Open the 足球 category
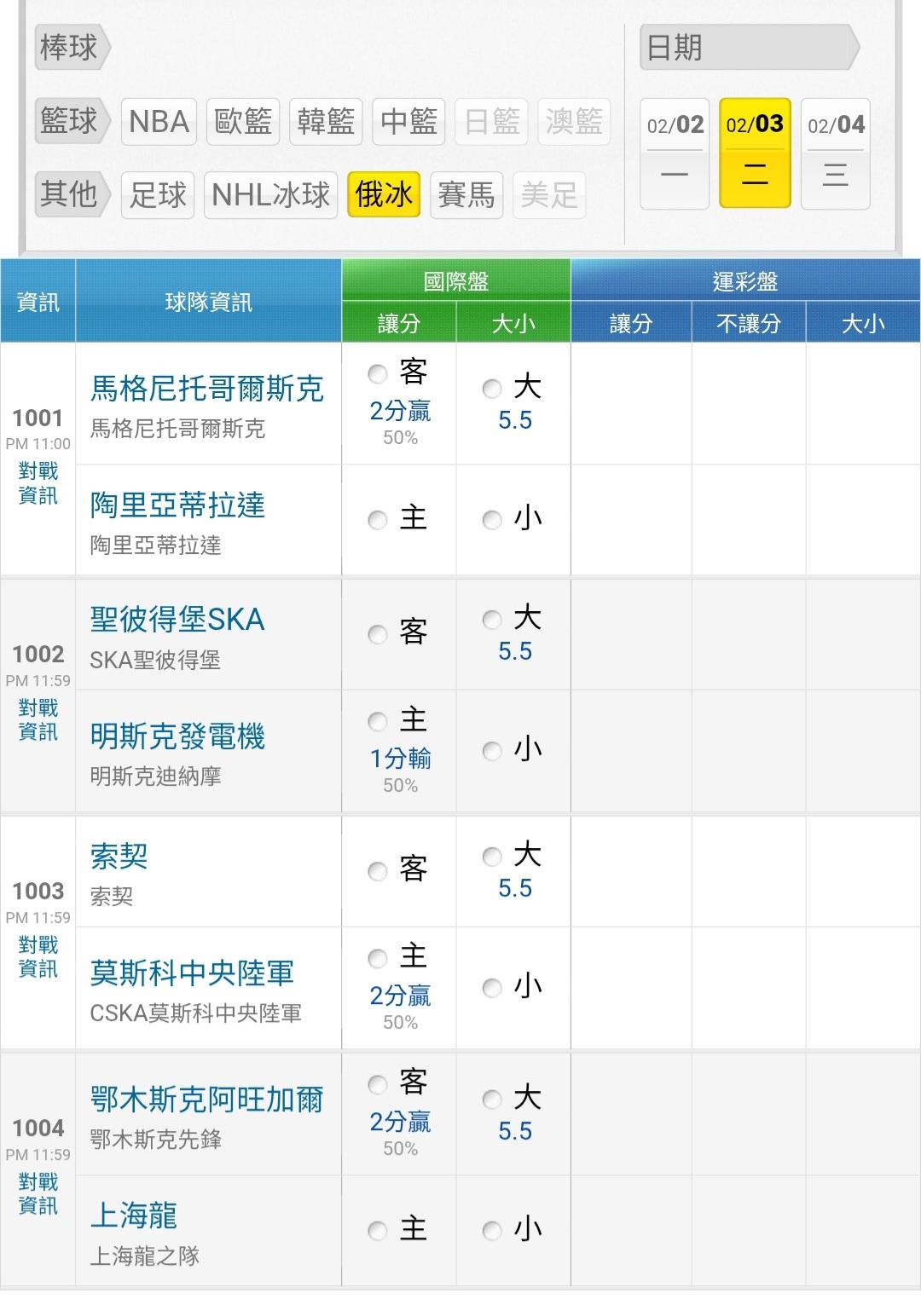Viewport: 921px width, 1316px height. pos(158,195)
